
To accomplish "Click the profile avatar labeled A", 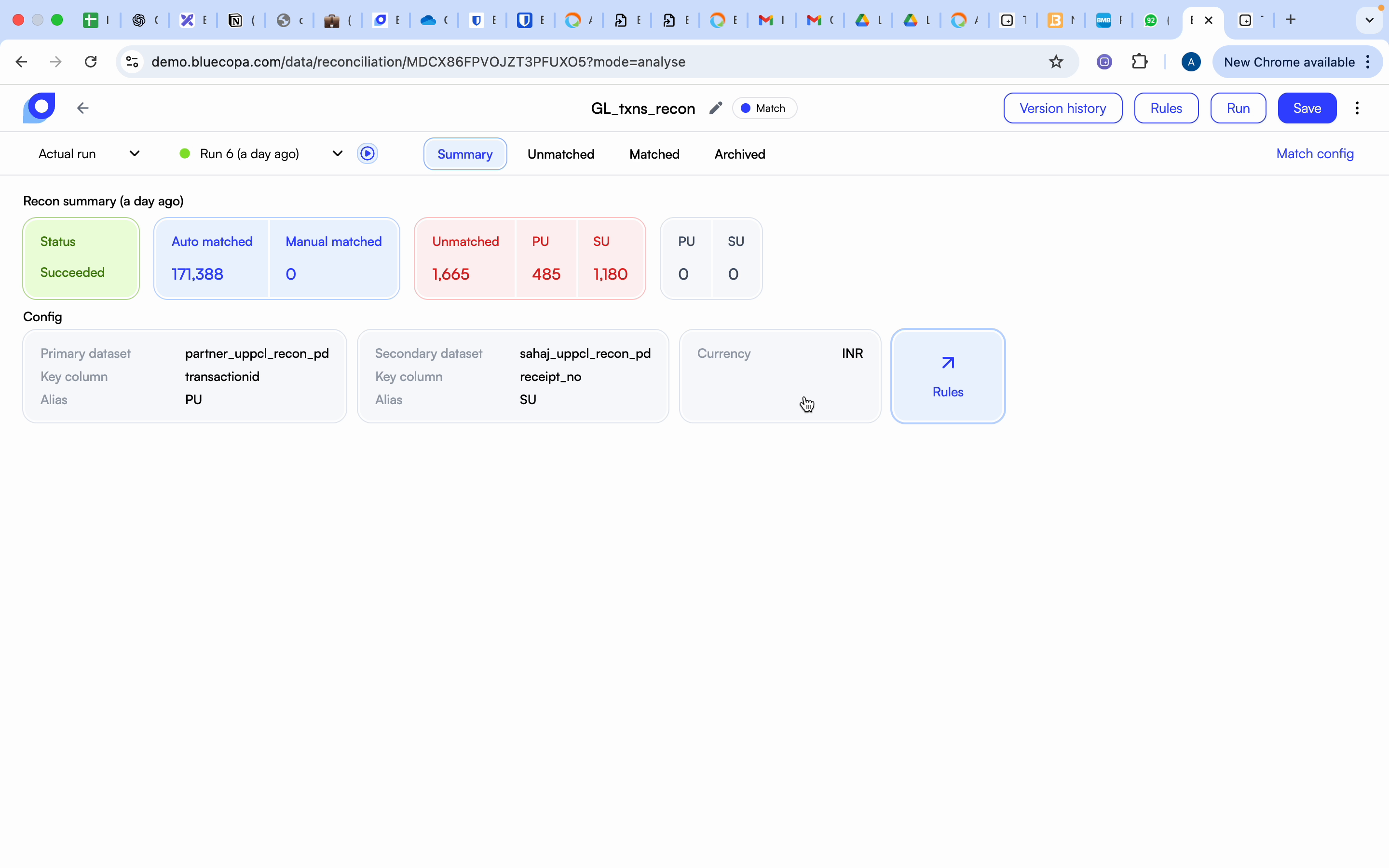I will [1190, 61].
